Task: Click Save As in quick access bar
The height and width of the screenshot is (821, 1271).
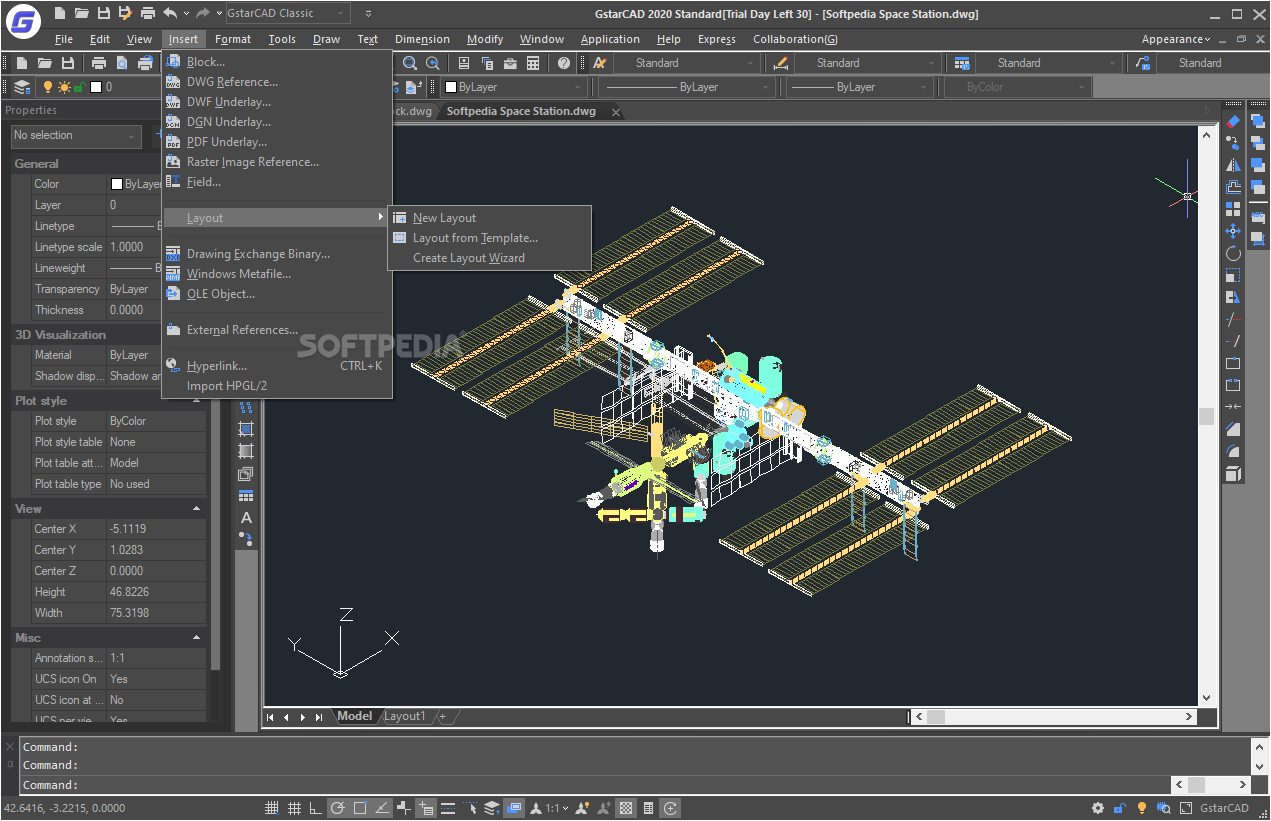Action: (124, 13)
